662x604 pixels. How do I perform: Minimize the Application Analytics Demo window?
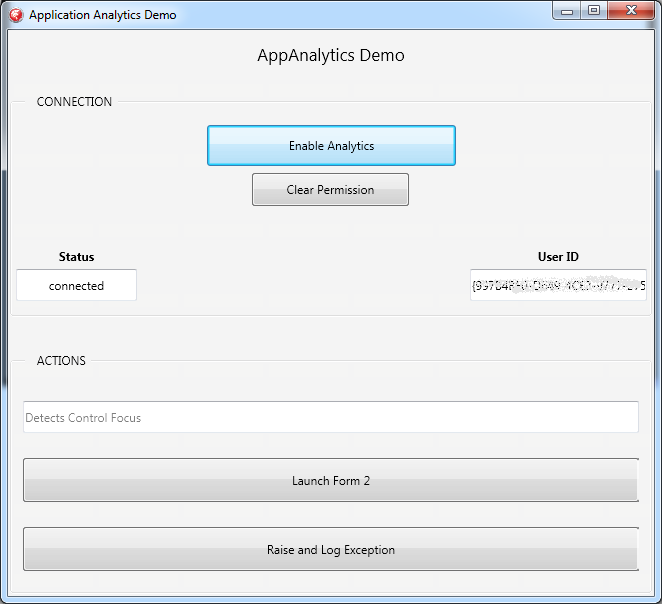[x=567, y=11]
